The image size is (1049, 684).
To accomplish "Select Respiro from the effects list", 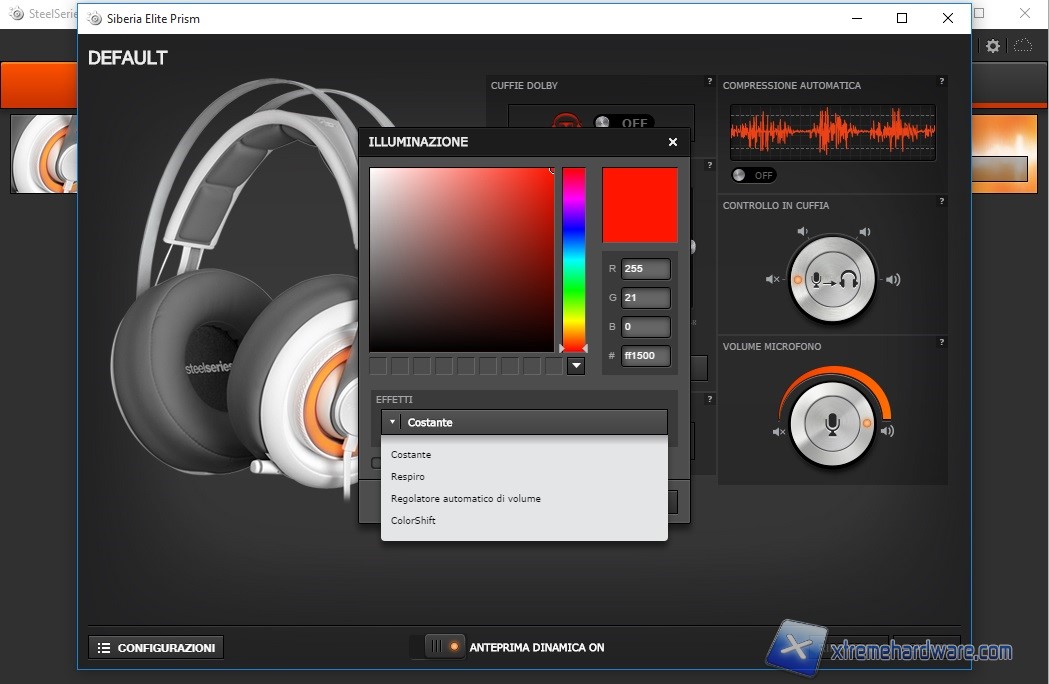I will click(x=408, y=477).
